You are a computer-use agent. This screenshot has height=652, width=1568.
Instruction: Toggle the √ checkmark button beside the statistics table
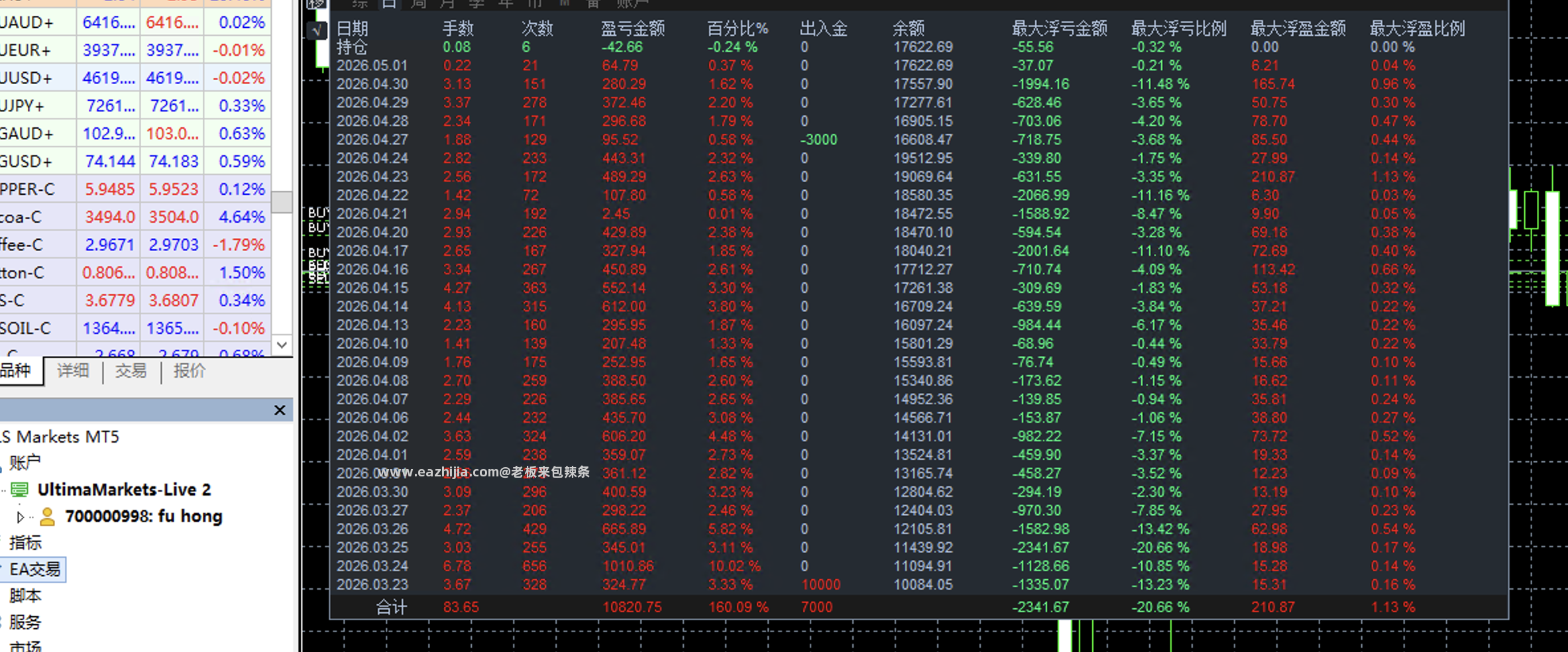click(x=317, y=30)
